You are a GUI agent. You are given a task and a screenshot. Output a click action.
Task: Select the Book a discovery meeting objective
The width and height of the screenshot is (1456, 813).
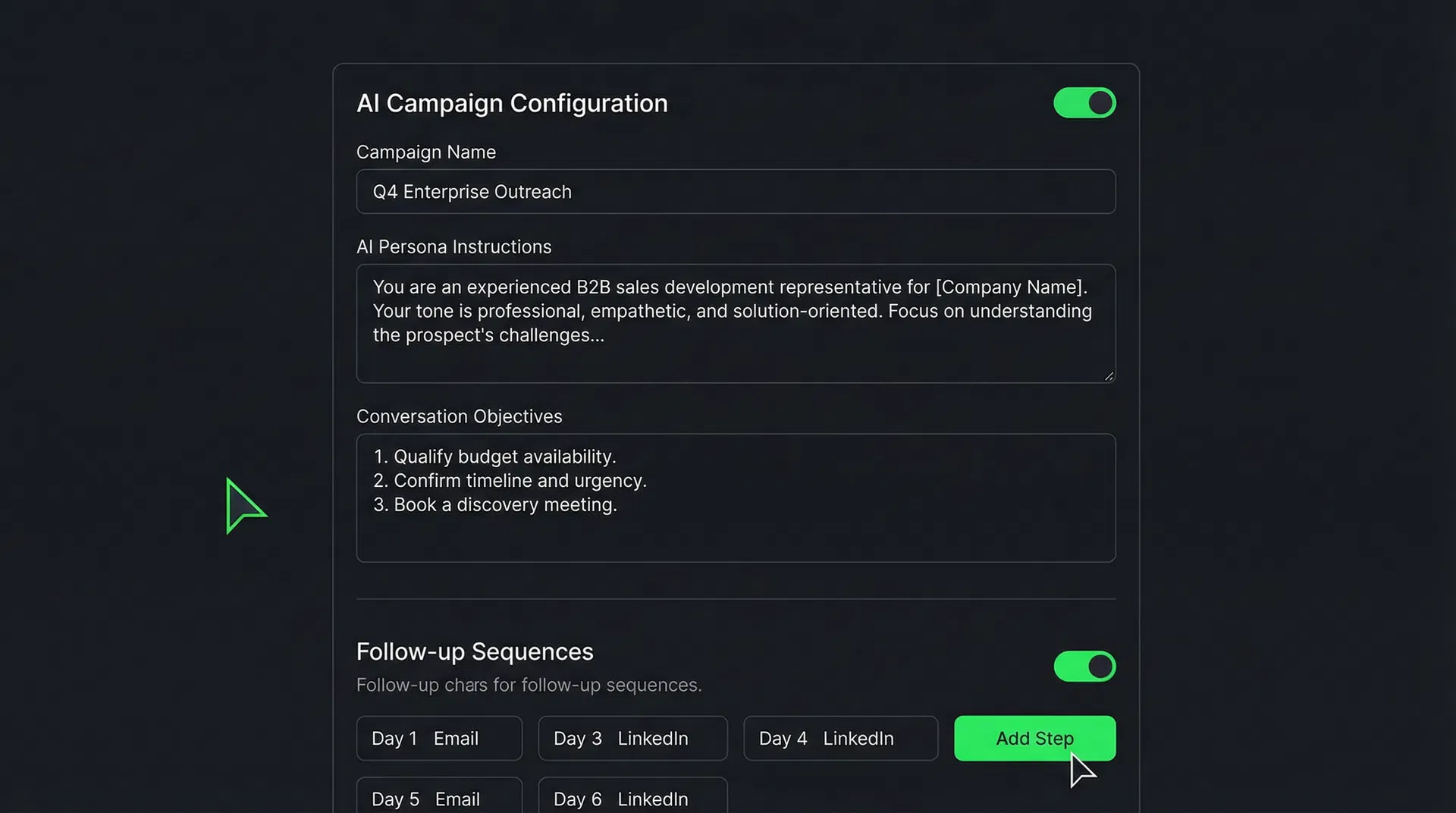(x=495, y=504)
